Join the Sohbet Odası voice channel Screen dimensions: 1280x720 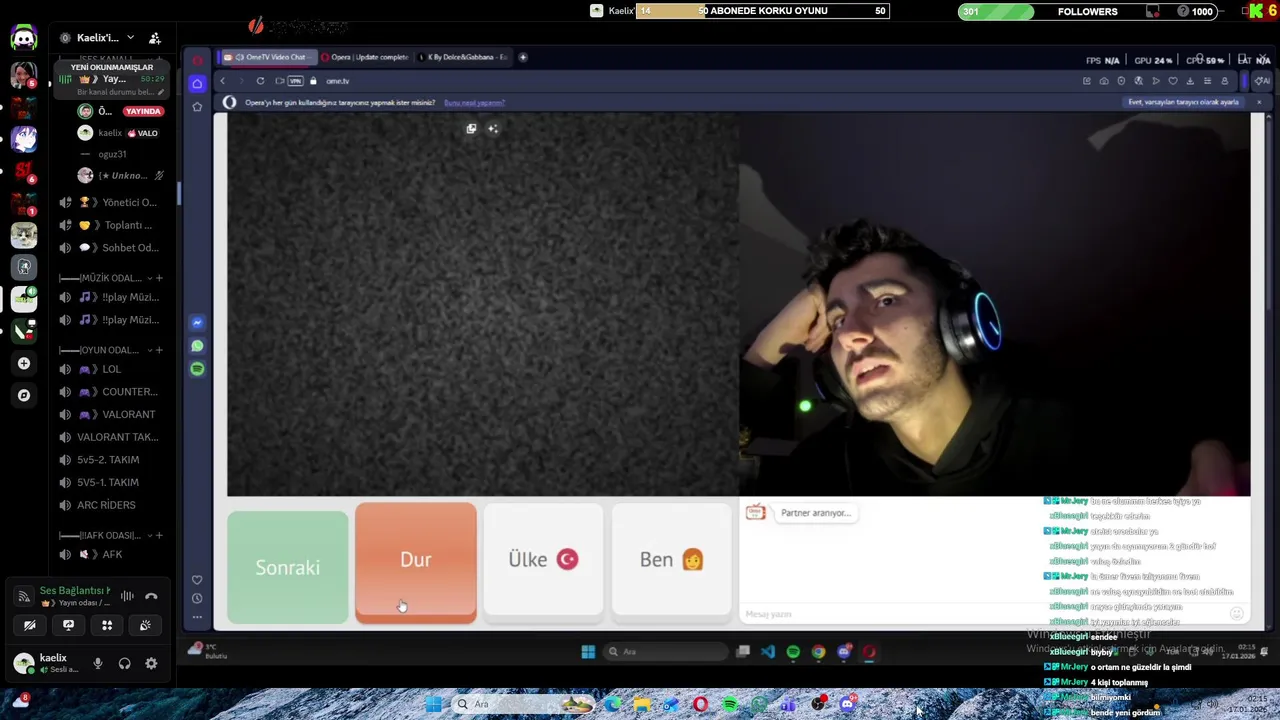point(110,248)
